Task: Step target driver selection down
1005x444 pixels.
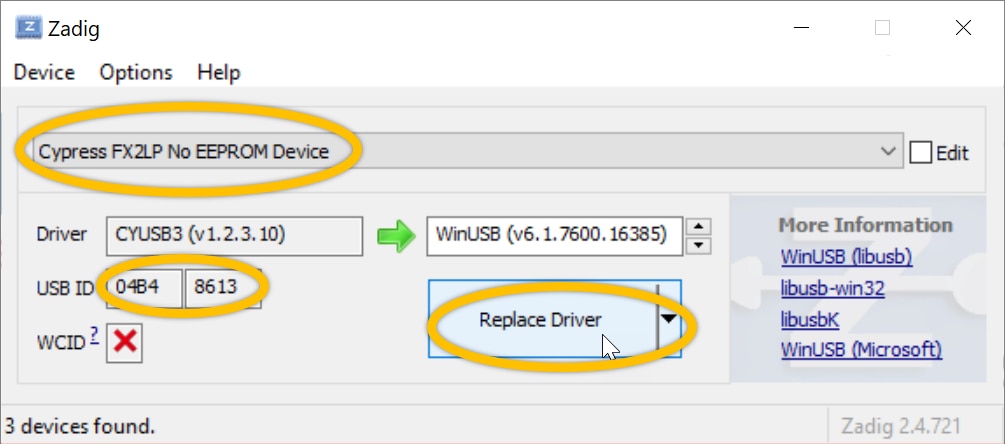Action: tap(698, 245)
